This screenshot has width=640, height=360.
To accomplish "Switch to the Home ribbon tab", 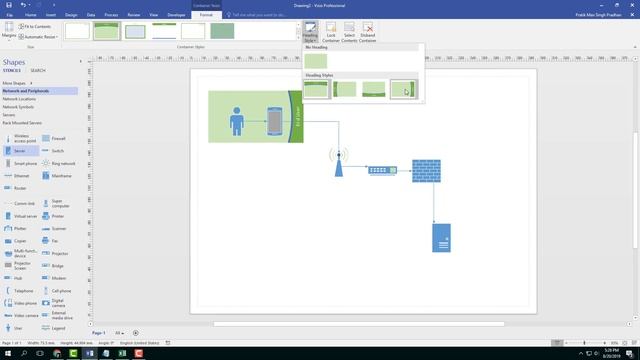I will [31, 15].
